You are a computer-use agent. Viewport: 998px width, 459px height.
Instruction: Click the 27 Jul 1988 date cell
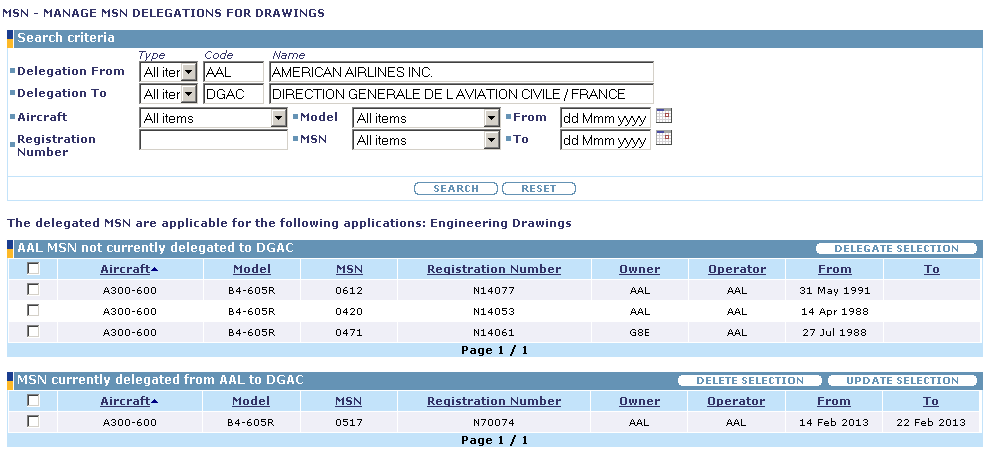pos(834,332)
